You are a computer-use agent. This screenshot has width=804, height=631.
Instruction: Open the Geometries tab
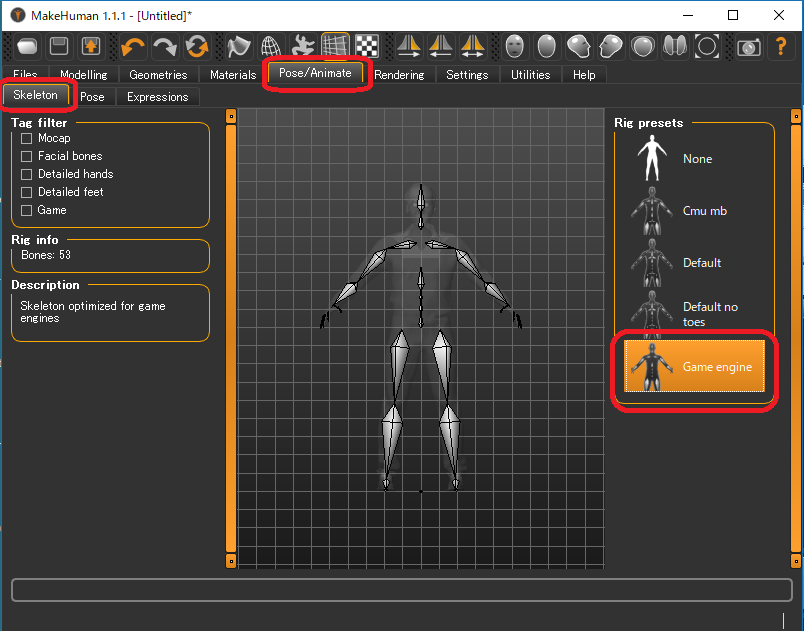[x=158, y=75]
